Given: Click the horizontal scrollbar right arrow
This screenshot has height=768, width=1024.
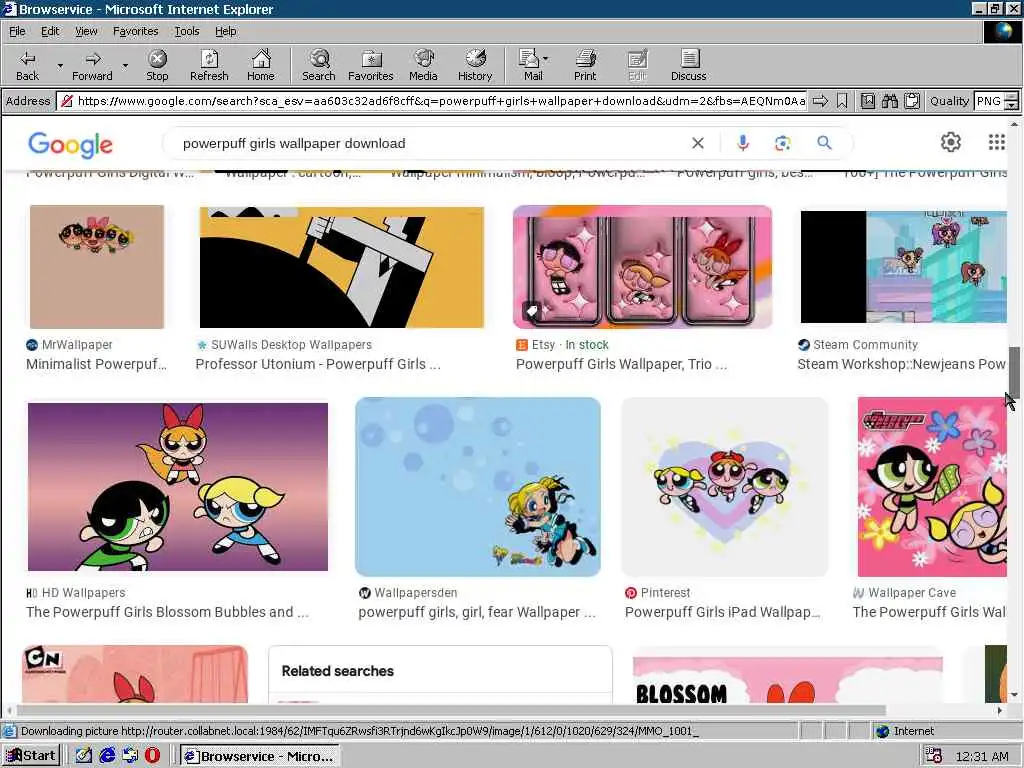Looking at the screenshot, I should click(999, 711).
